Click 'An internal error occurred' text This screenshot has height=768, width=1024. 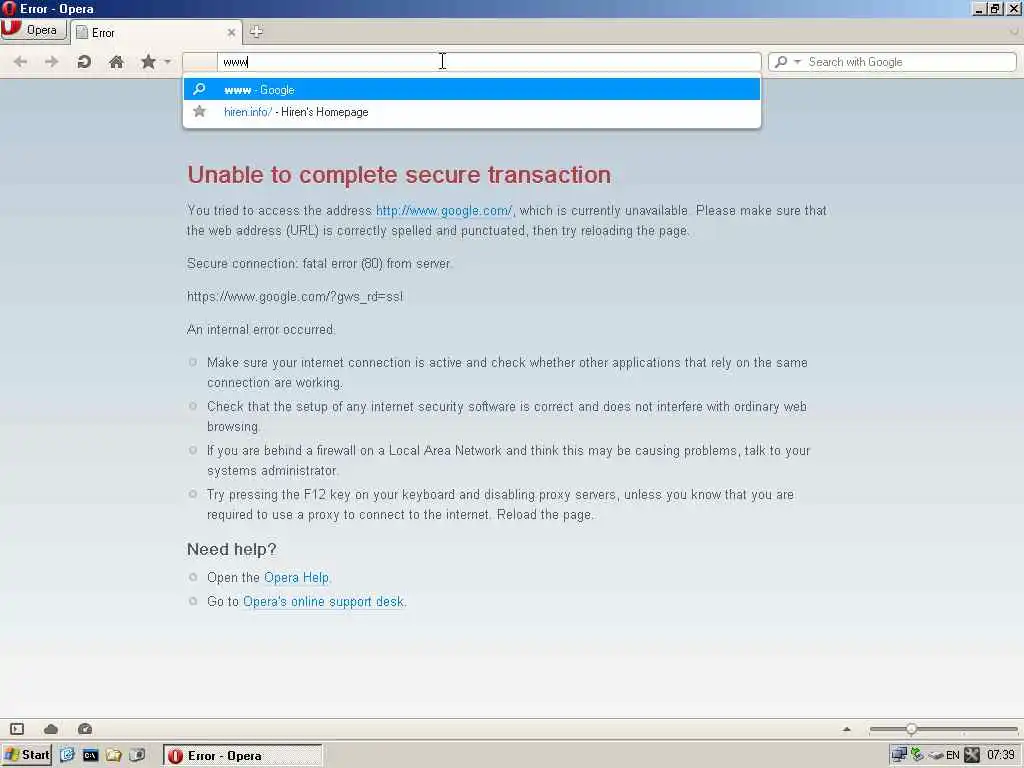[x=261, y=330]
